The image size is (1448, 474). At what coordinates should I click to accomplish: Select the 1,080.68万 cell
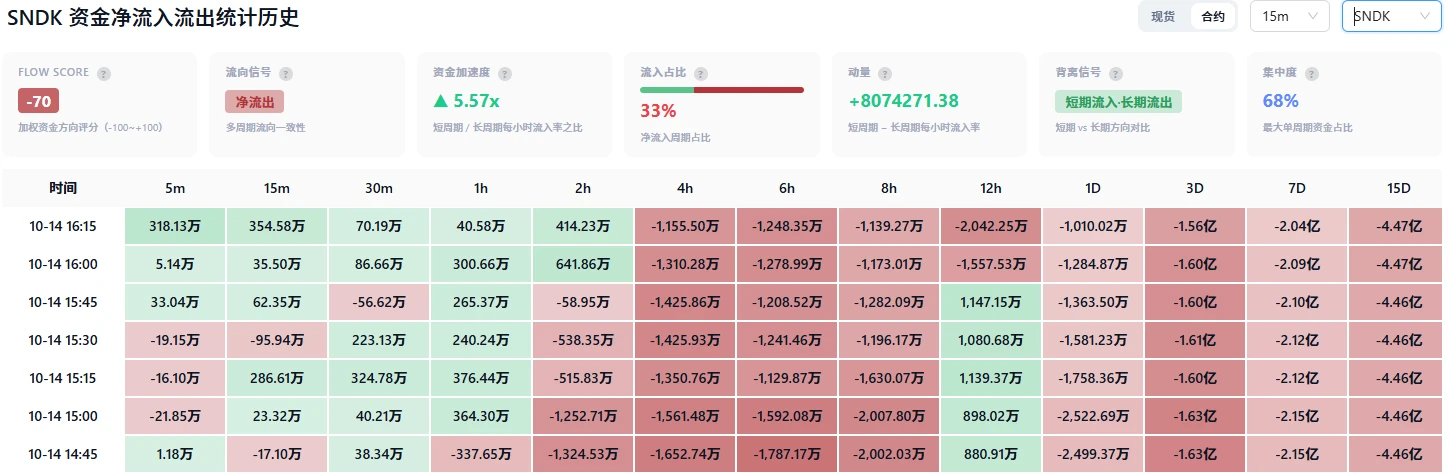coord(991,340)
